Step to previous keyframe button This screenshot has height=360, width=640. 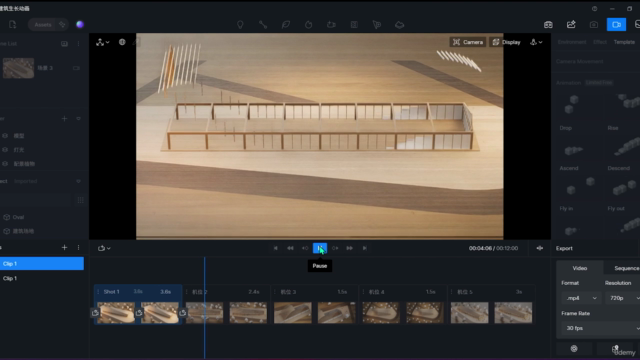click(x=305, y=248)
